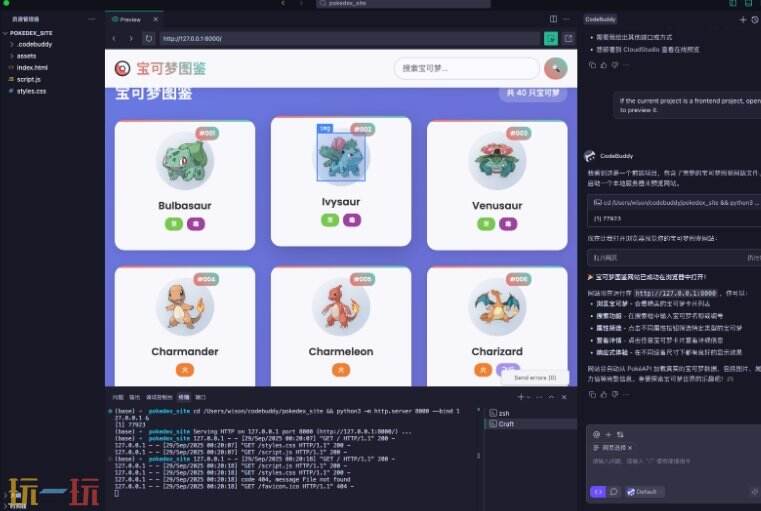Add a new terminal

coord(521,397)
